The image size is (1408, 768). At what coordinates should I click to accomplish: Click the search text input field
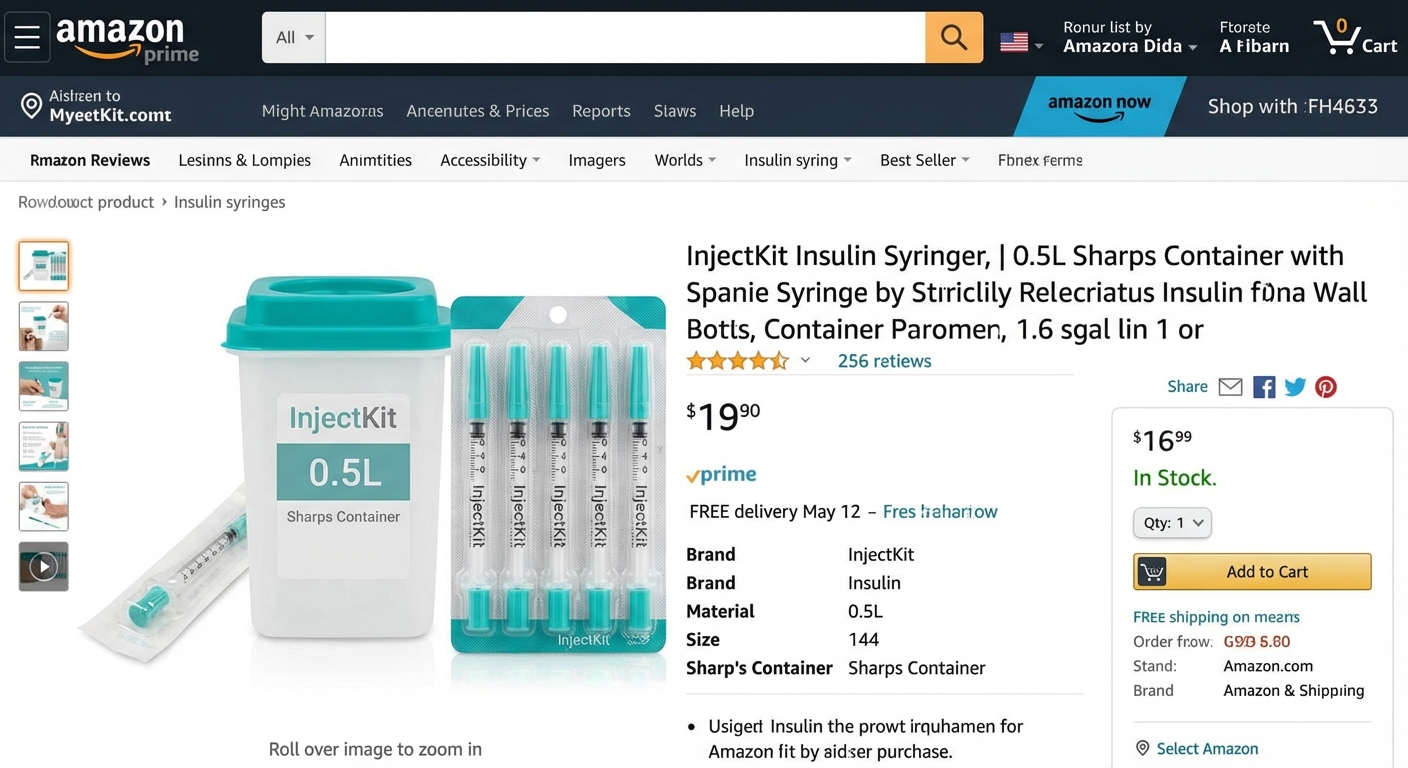[625, 38]
